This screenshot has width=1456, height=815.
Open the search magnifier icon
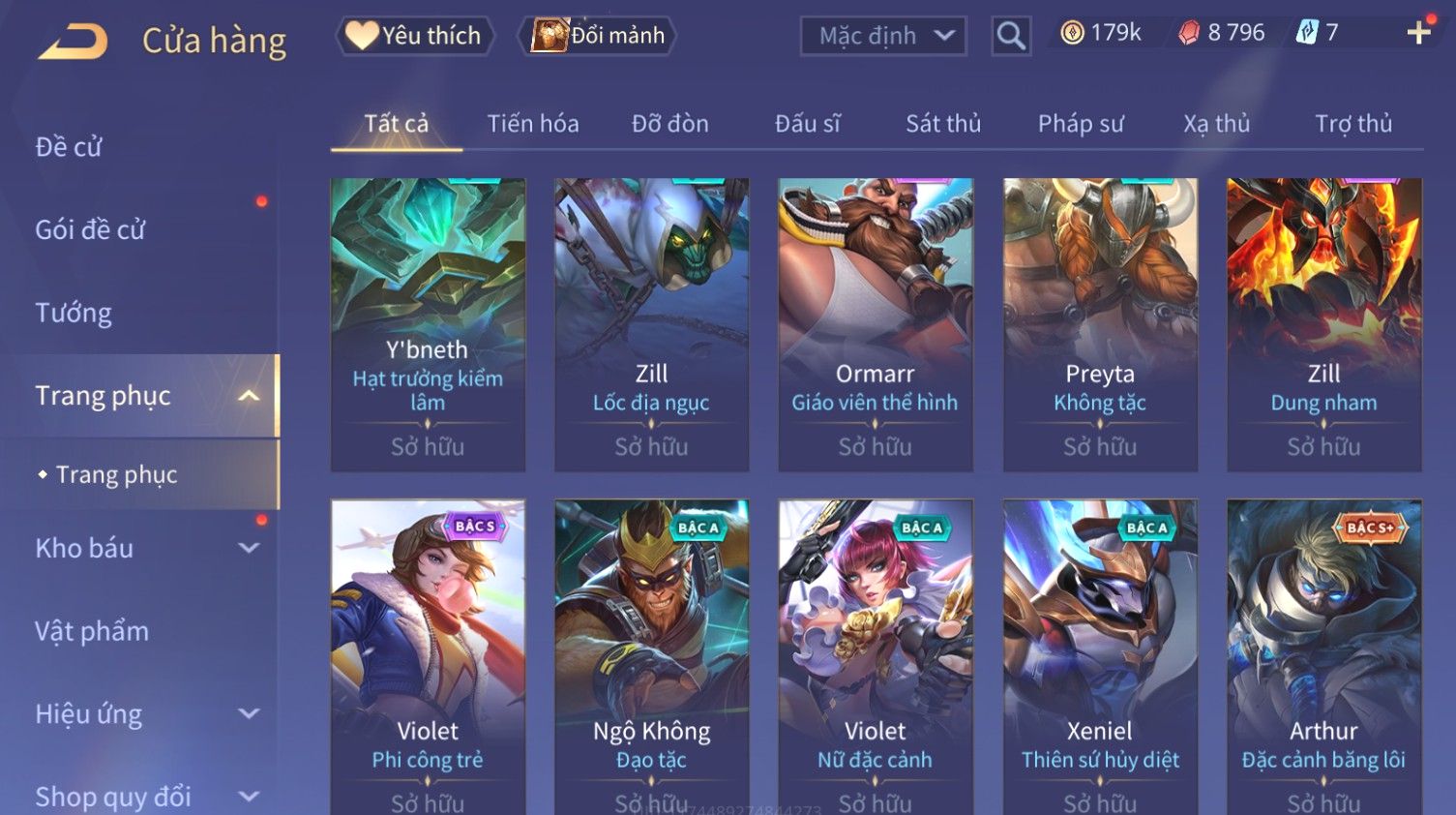[1011, 37]
